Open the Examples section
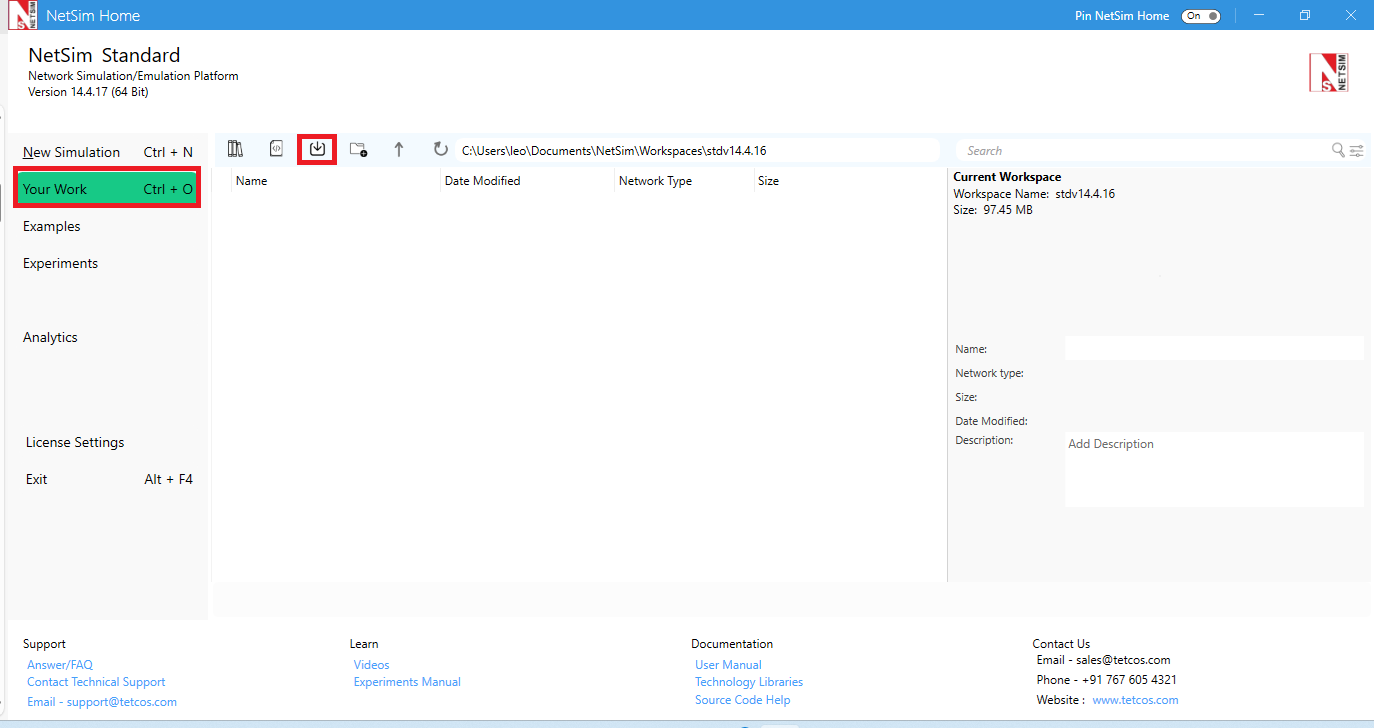 [52, 226]
